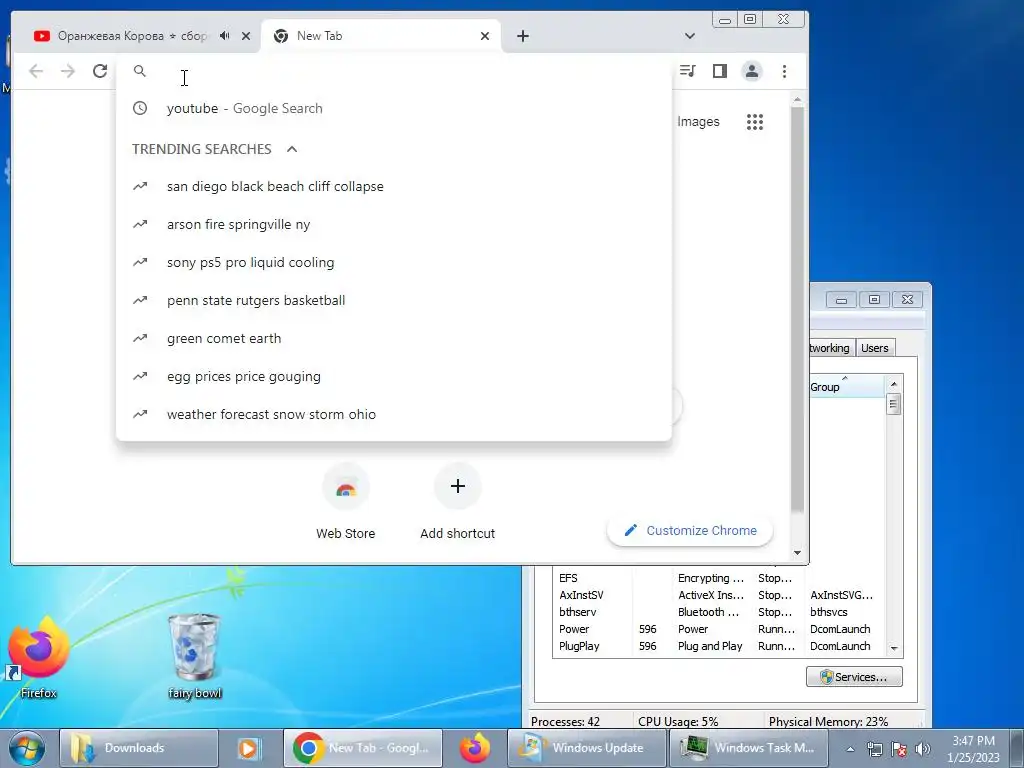Select the Power service row
1024x768 pixels.
[x=718, y=629]
